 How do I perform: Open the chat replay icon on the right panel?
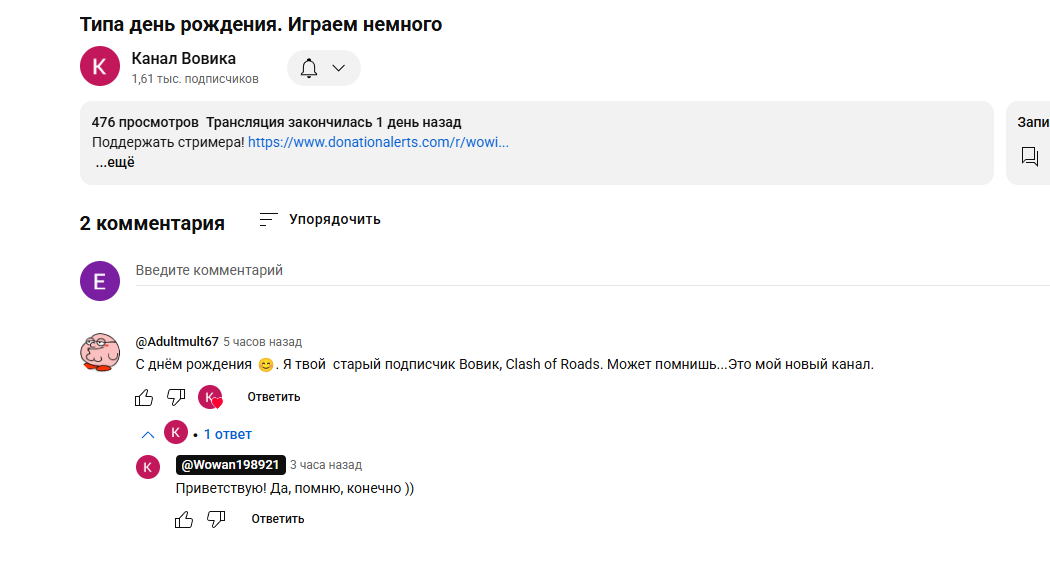1030,157
